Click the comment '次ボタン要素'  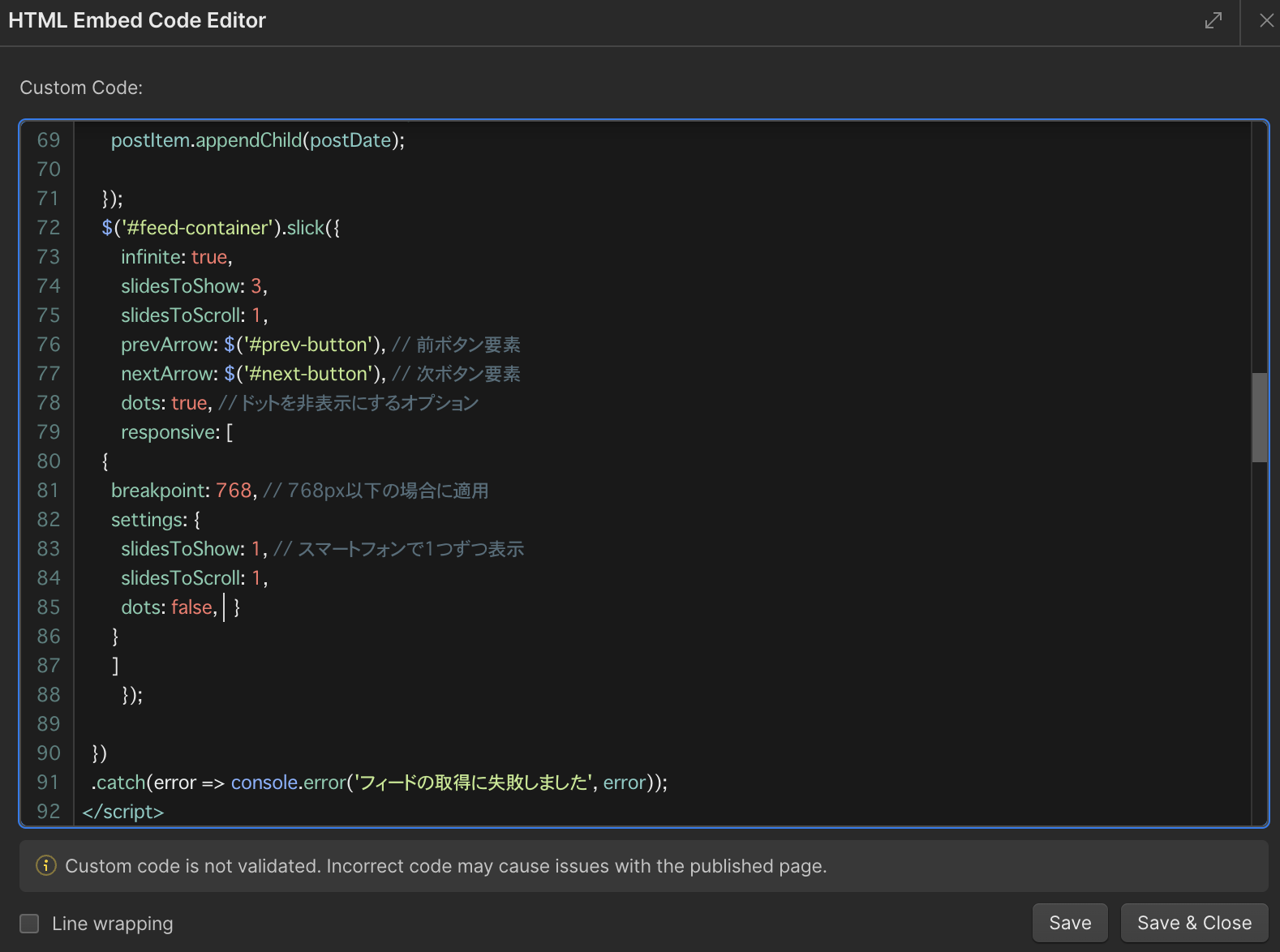pos(468,374)
